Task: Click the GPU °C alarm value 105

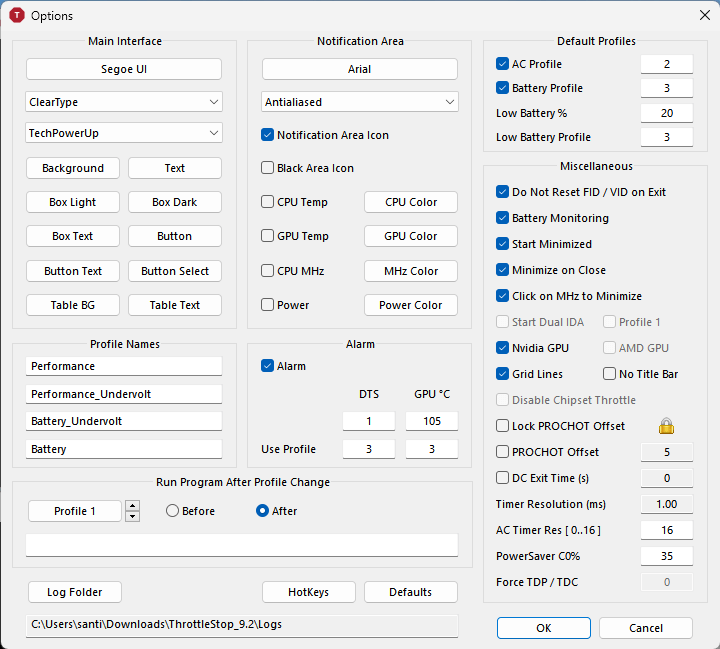Action: point(432,421)
